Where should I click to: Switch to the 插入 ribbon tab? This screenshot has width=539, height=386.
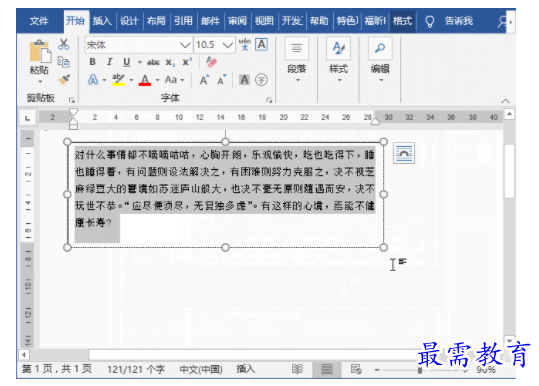tap(102, 21)
